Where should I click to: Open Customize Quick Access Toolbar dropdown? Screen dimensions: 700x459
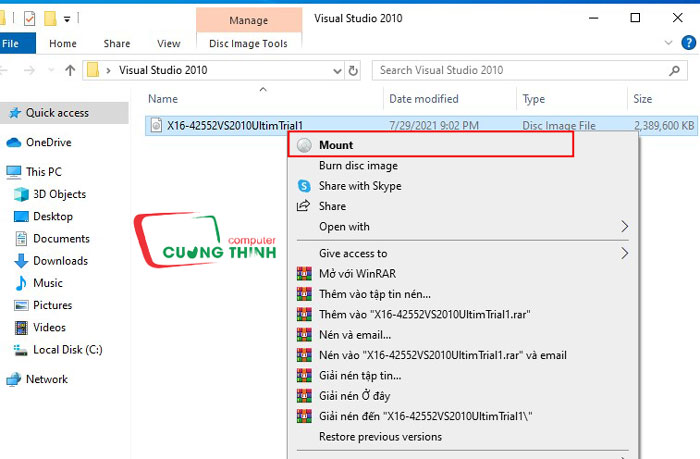67,19
